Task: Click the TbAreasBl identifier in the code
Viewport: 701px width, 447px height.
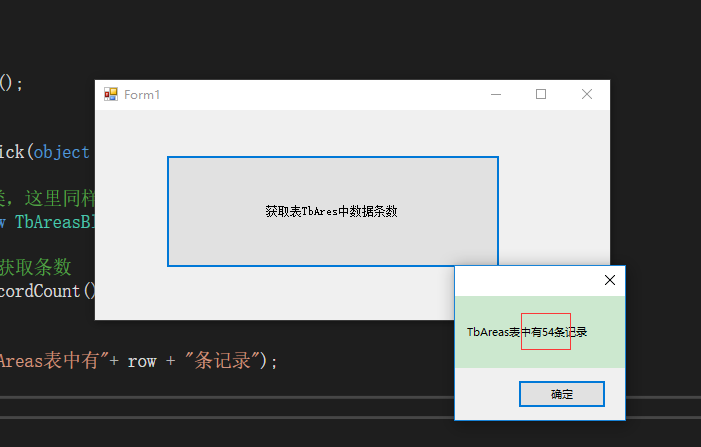Action: (x=55, y=222)
